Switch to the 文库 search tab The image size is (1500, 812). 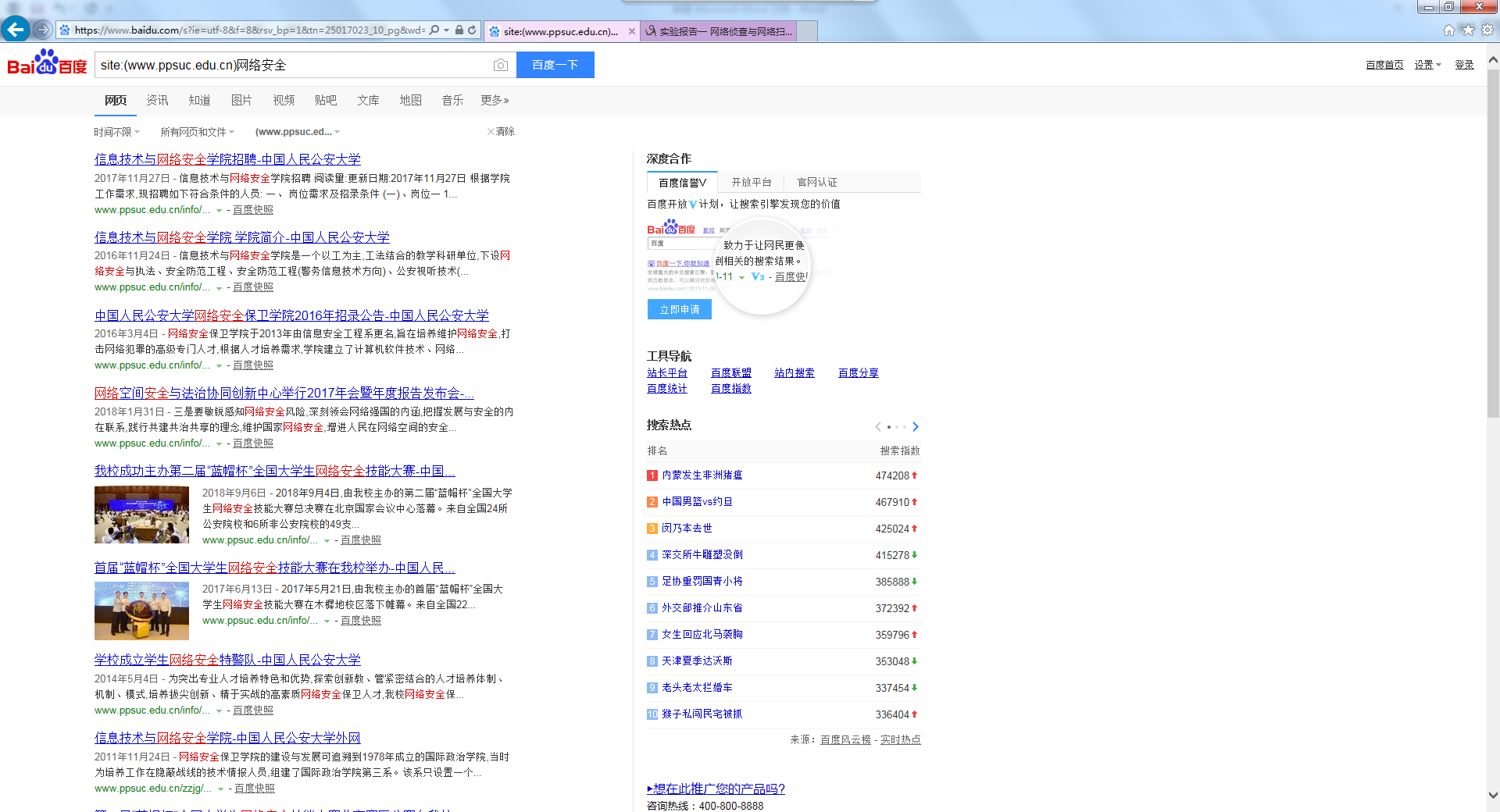click(368, 100)
